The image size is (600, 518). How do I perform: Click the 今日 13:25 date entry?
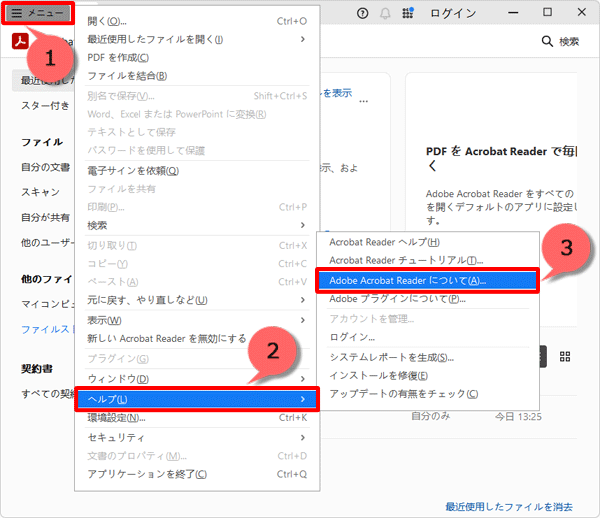point(518,417)
